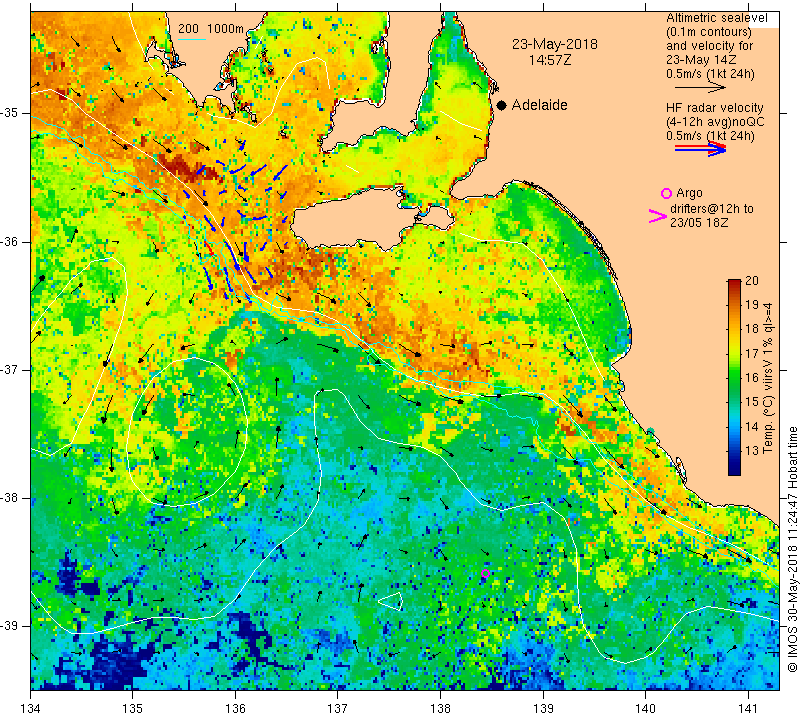Click the Adelaide label
The width and height of the screenshot is (800, 720).
click(x=539, y=105)
